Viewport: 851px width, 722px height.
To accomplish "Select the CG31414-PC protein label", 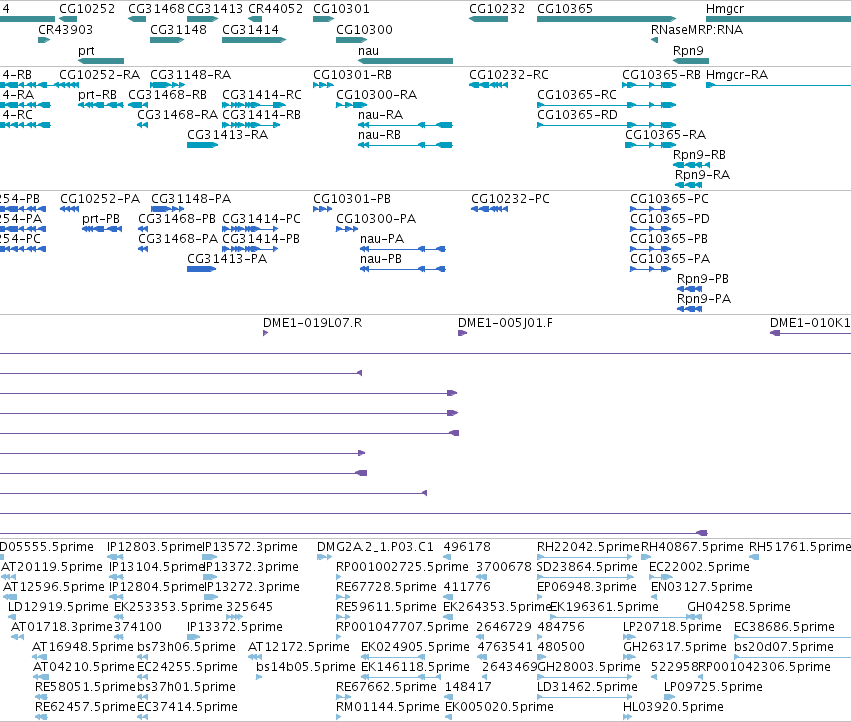I will click(261, 219).
